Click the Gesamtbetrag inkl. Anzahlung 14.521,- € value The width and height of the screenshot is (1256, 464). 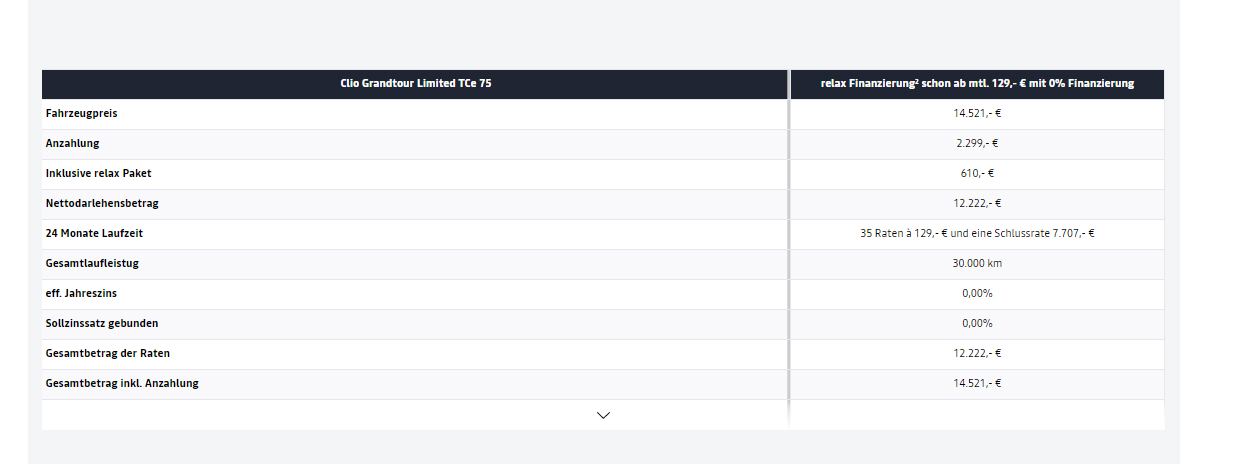pyautogui.click(x=977, y=384)
